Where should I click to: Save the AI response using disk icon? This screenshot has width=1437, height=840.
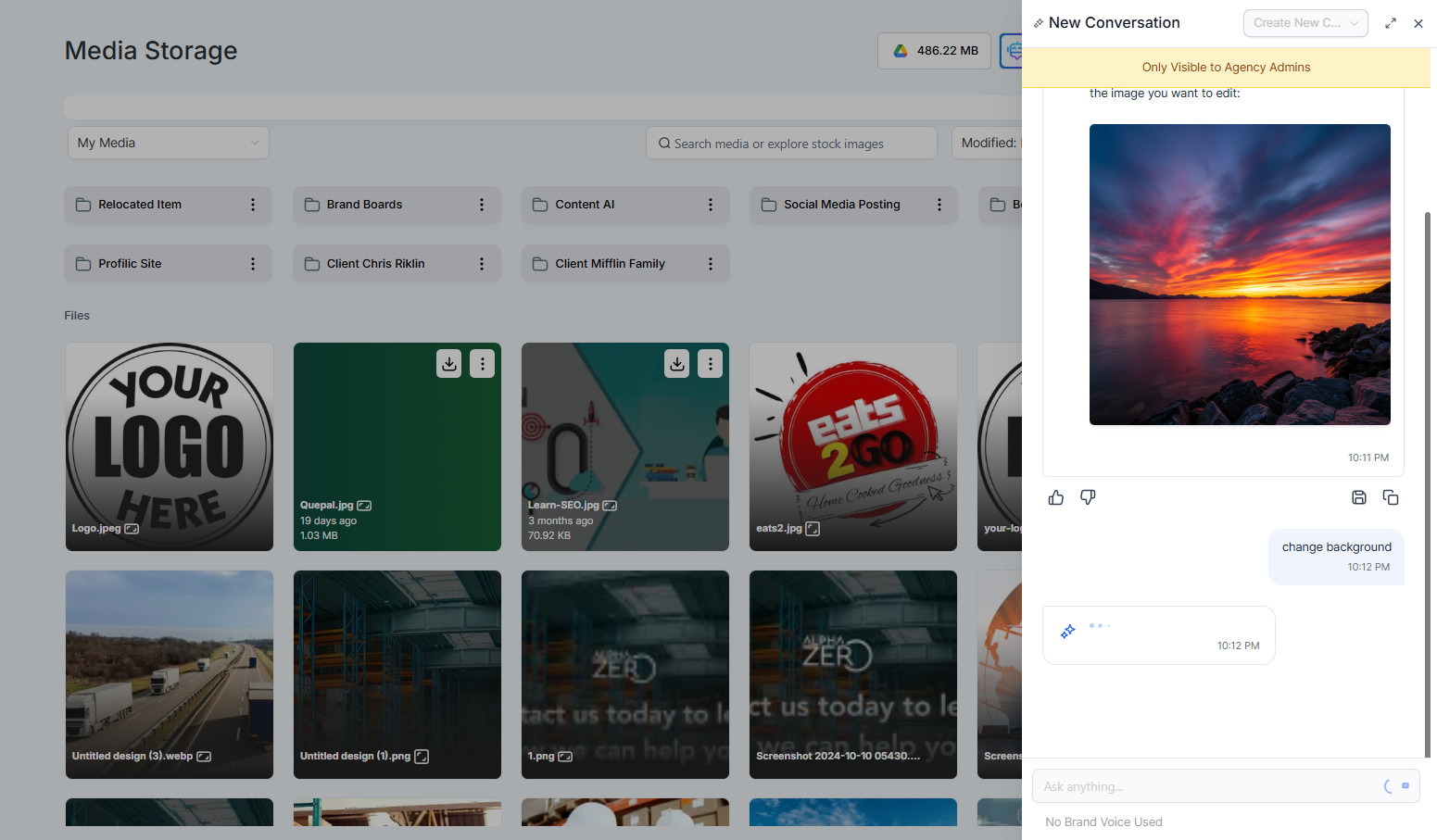[x=1359, y=497]
